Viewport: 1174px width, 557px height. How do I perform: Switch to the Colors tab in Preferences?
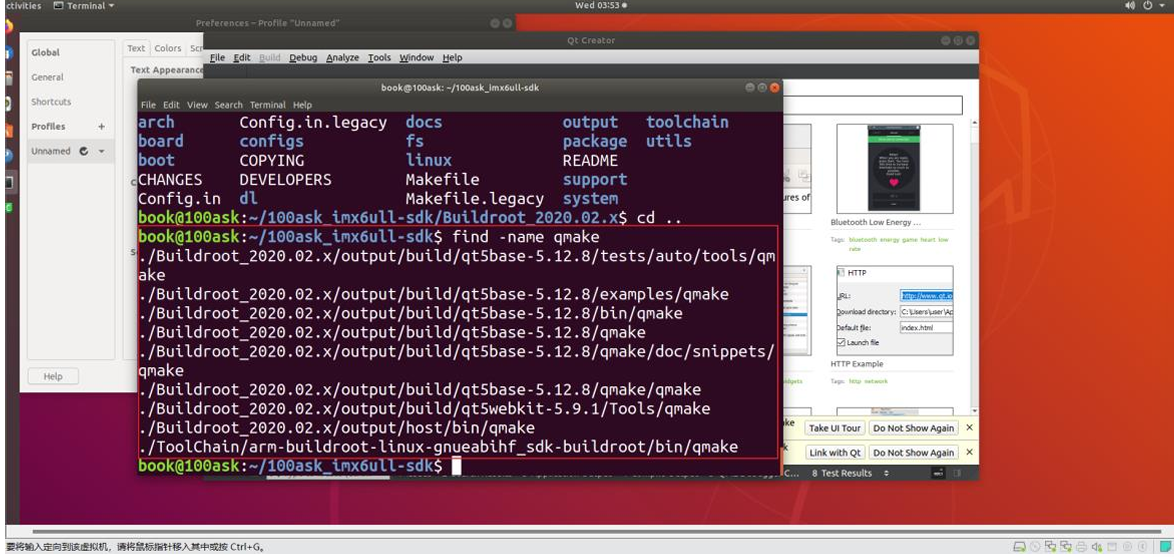pyautogui.click(x=168, y=48)
